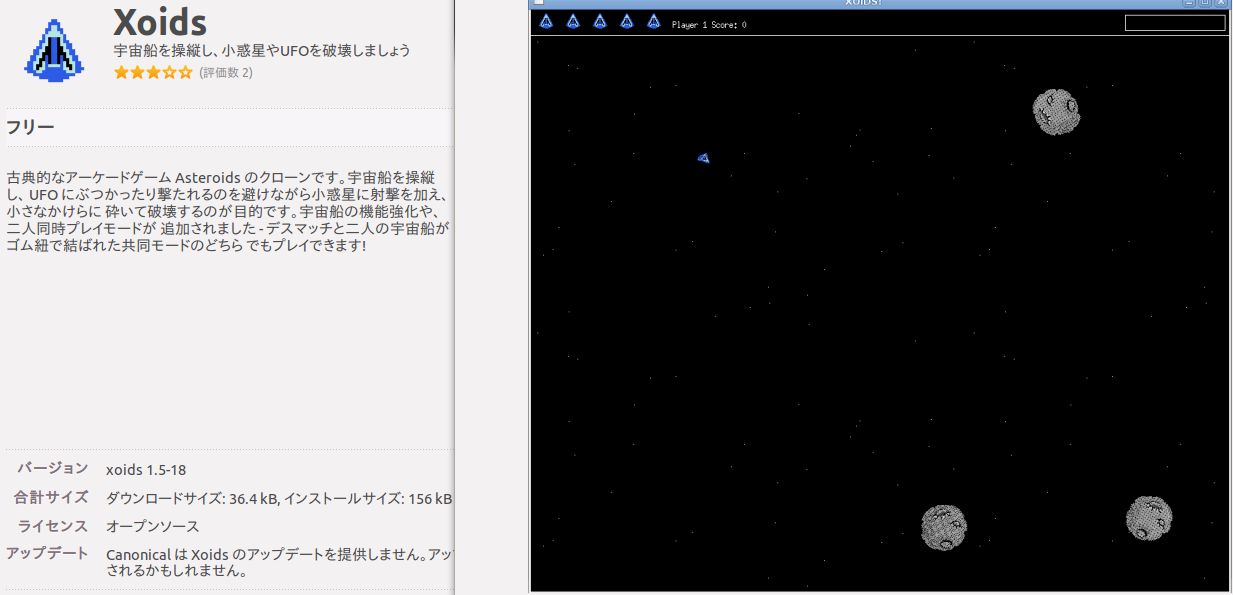Screen dimensions: 1233x595
Task: Click the empty status box beside the score bar
Action: point(1175,23)
